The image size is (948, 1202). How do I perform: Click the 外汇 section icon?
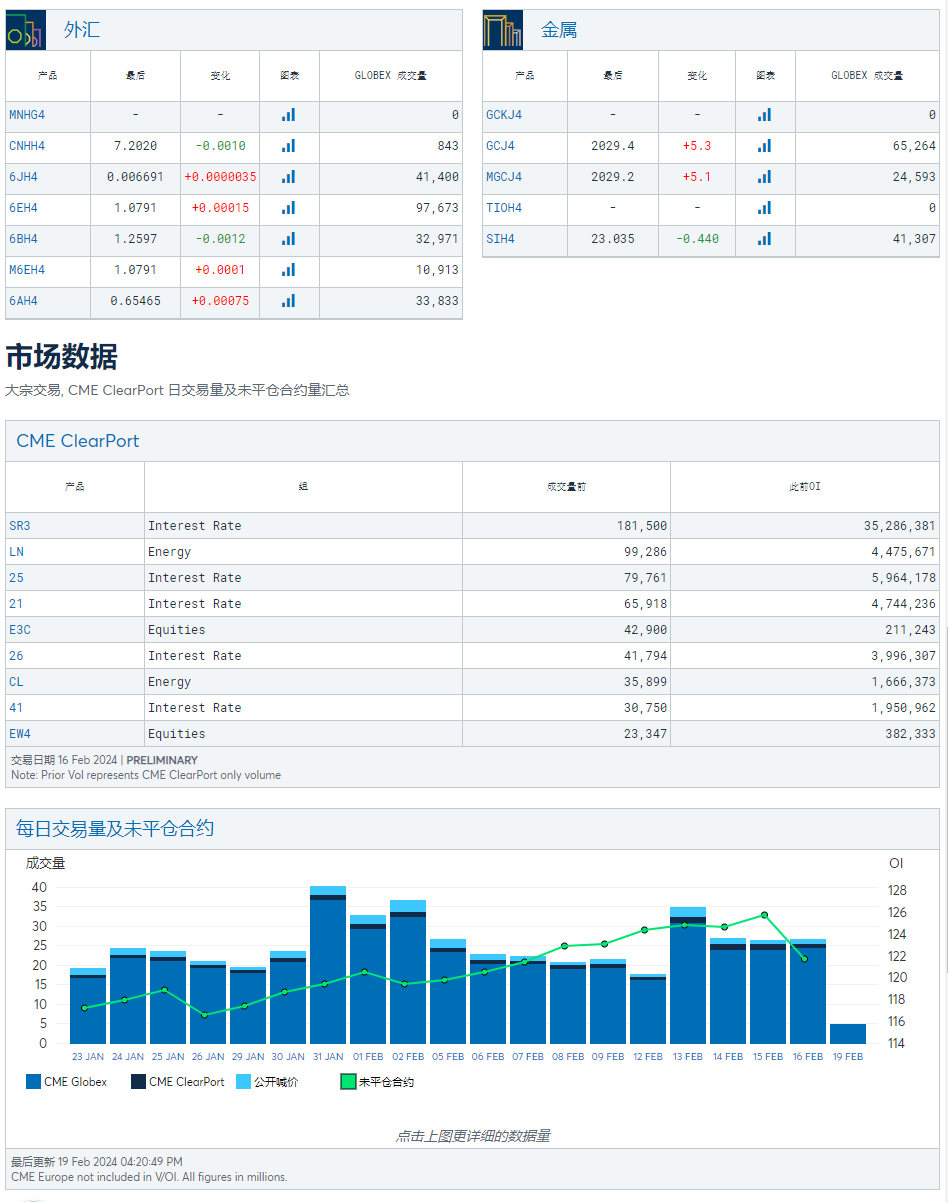26,30
